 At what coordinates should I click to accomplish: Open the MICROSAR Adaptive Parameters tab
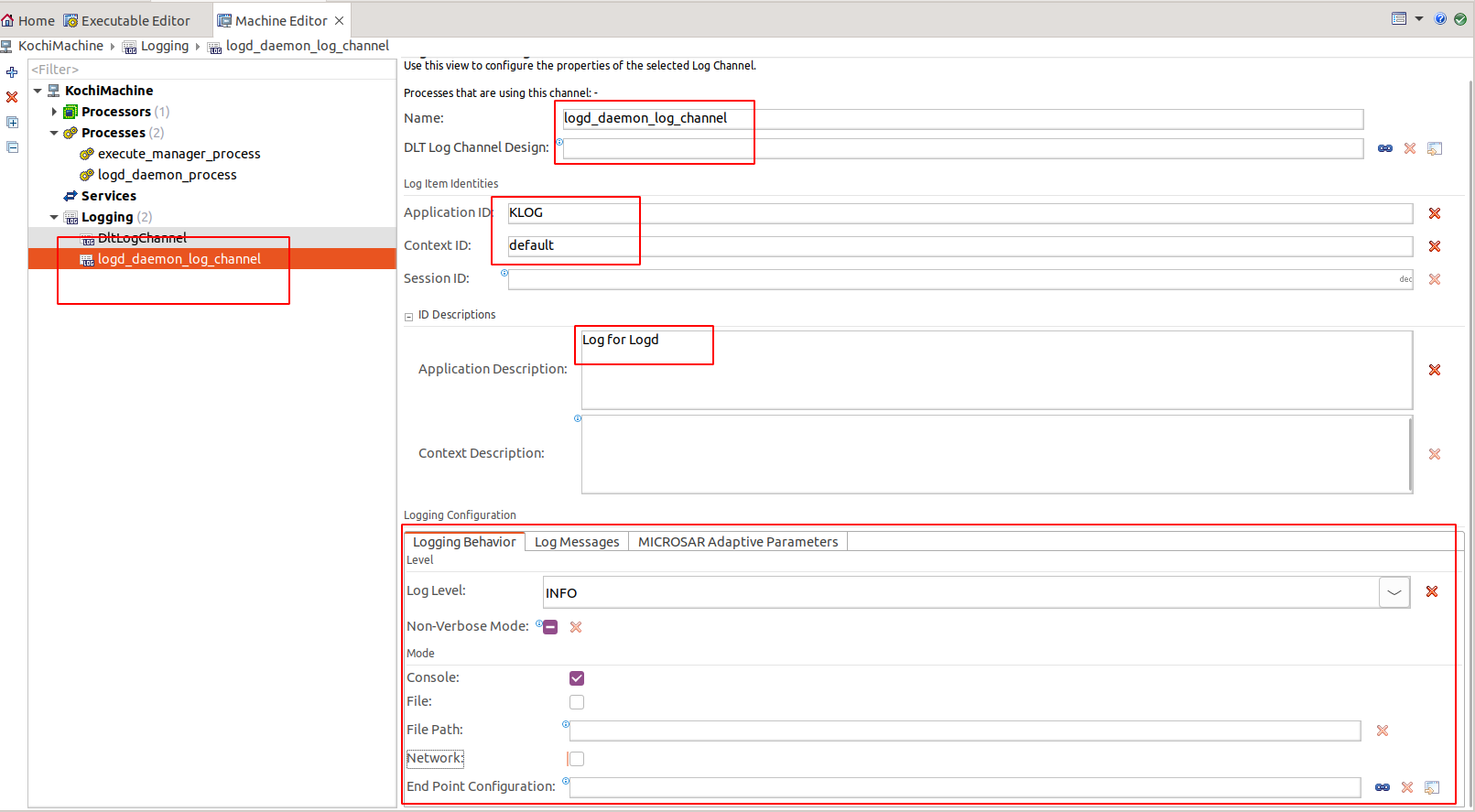(x=738, y=542)
